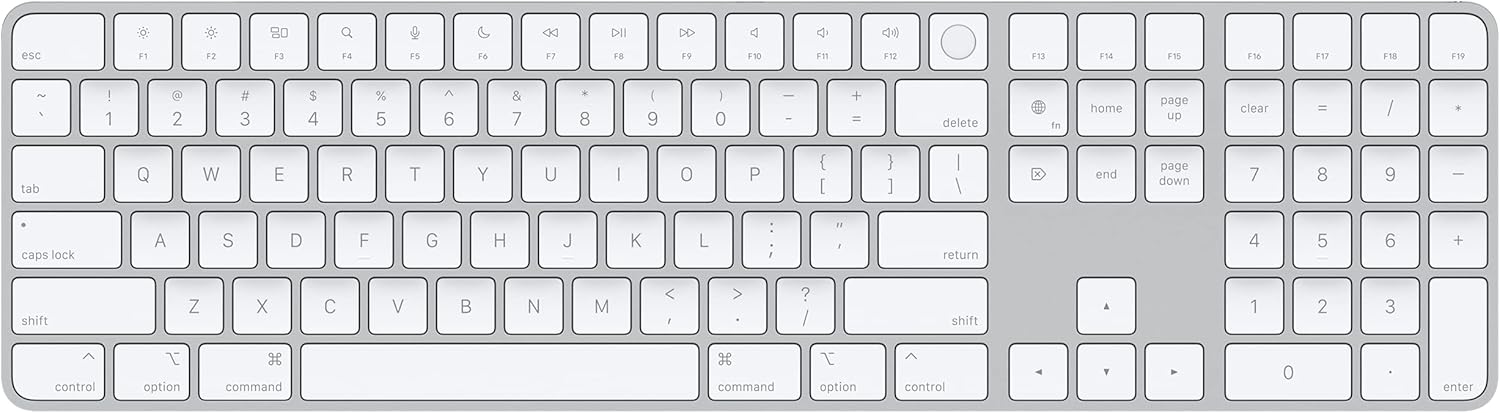Click the F3 Mission Control key
This screenshot has width=1500, height=413.
coord(279,42)
